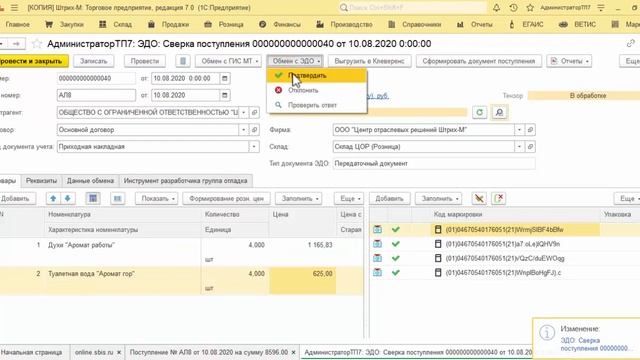Click the document structure icon button
The image size is (640, 360).
[x=183, y=61]
